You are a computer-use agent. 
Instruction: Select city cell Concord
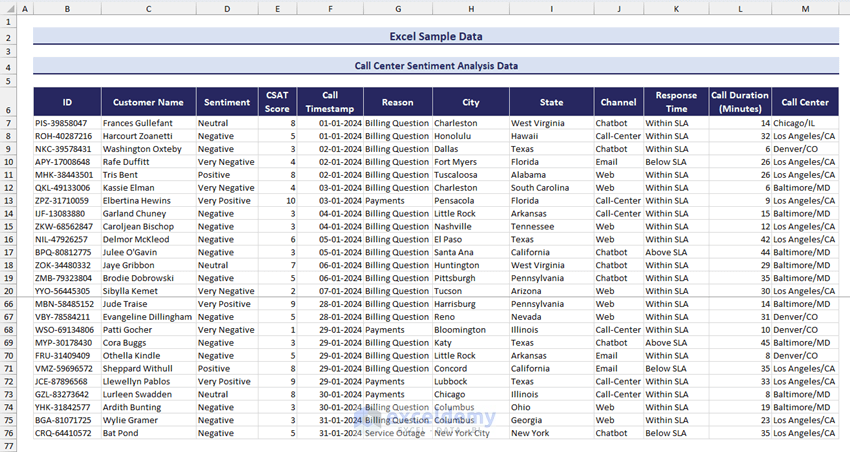click(471, 369)
